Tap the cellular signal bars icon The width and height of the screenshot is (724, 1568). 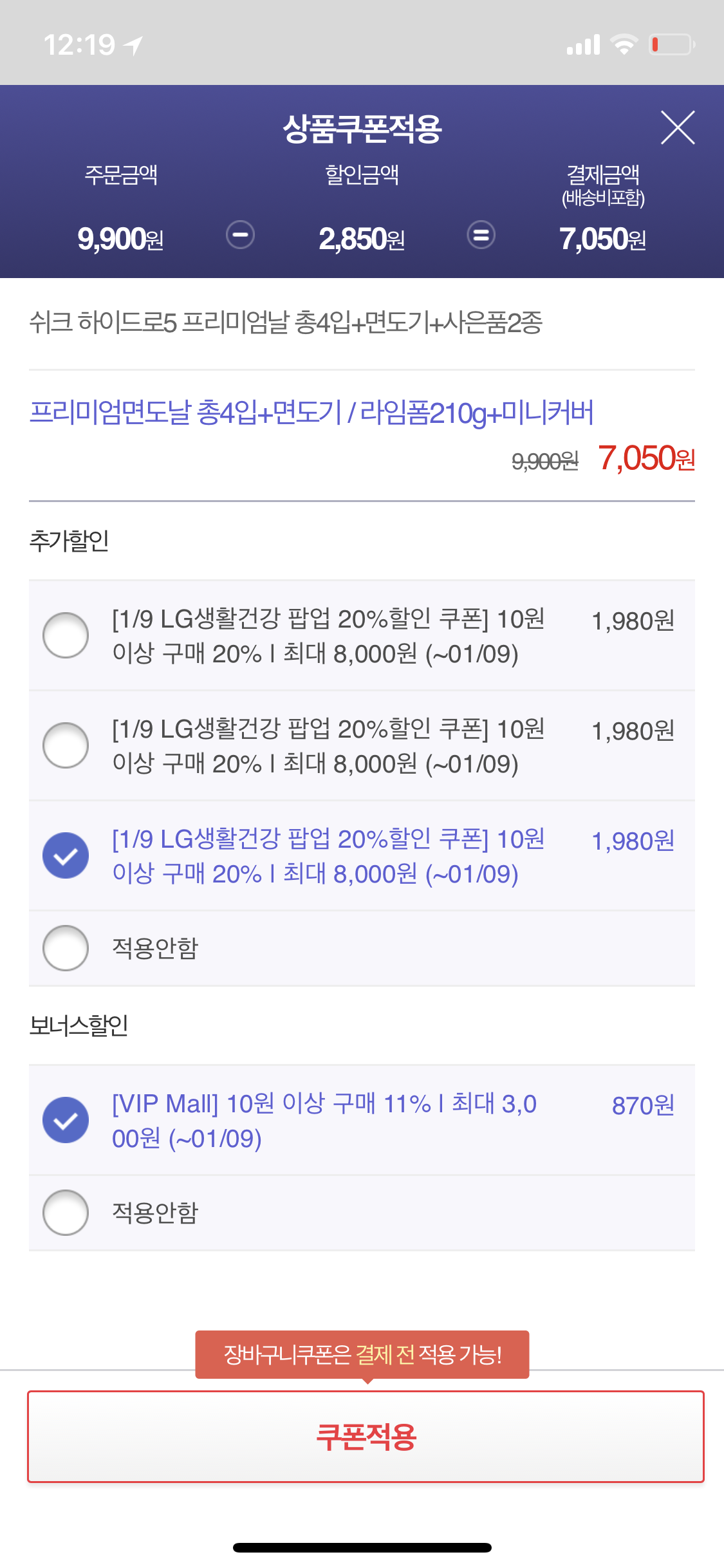583,45
